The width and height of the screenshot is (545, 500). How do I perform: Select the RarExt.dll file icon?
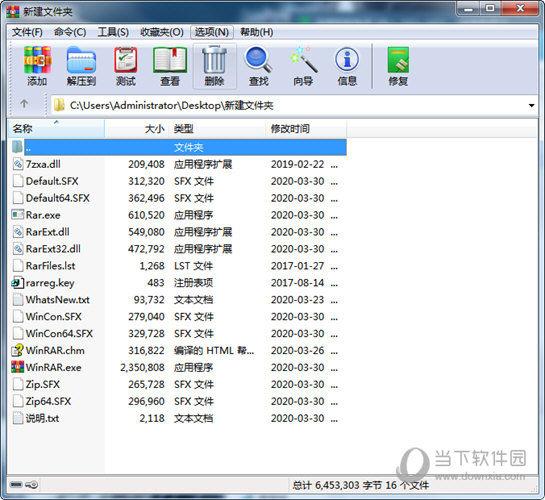(18, 232)
